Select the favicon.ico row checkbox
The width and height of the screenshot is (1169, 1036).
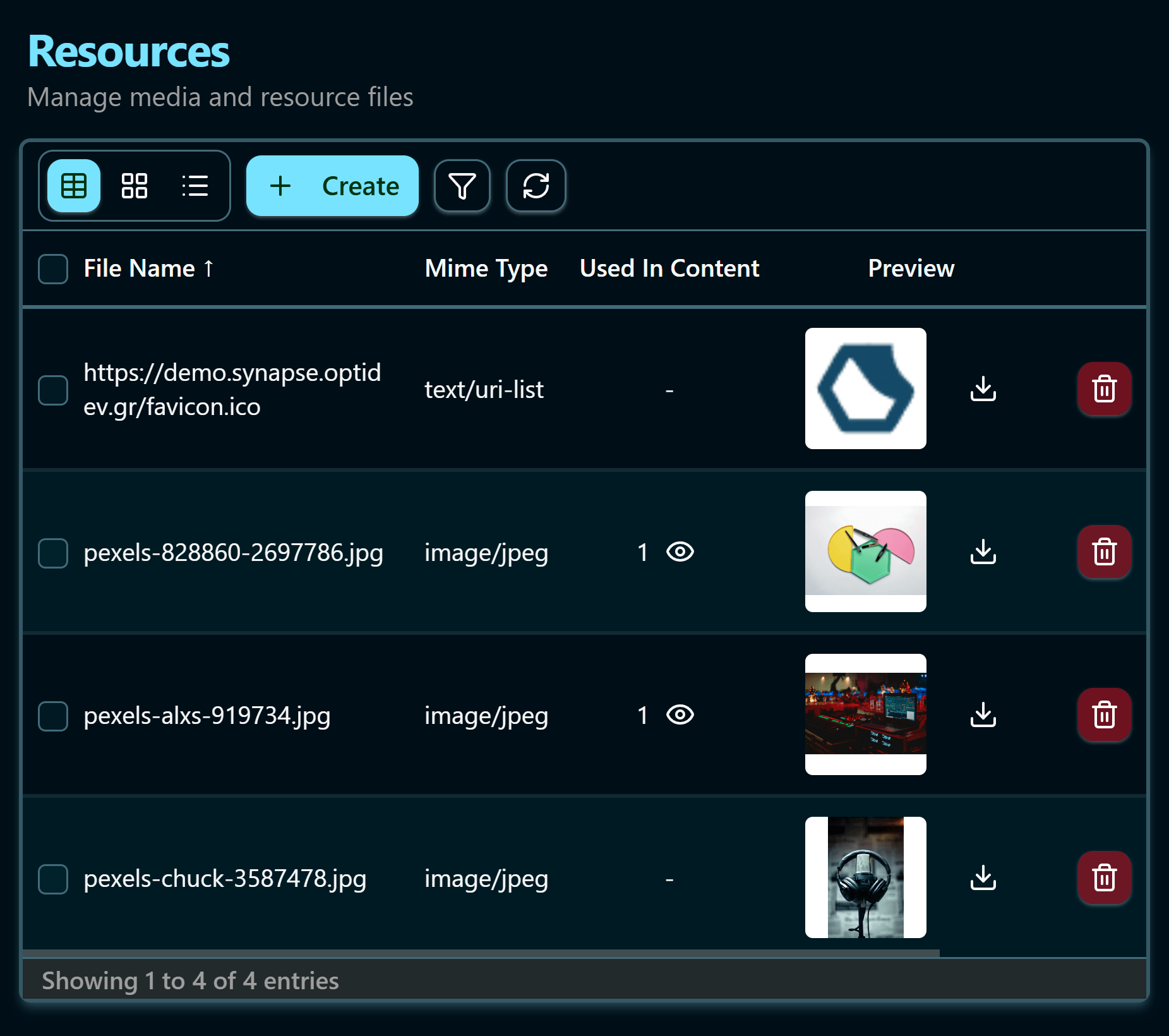click(53, 390)
